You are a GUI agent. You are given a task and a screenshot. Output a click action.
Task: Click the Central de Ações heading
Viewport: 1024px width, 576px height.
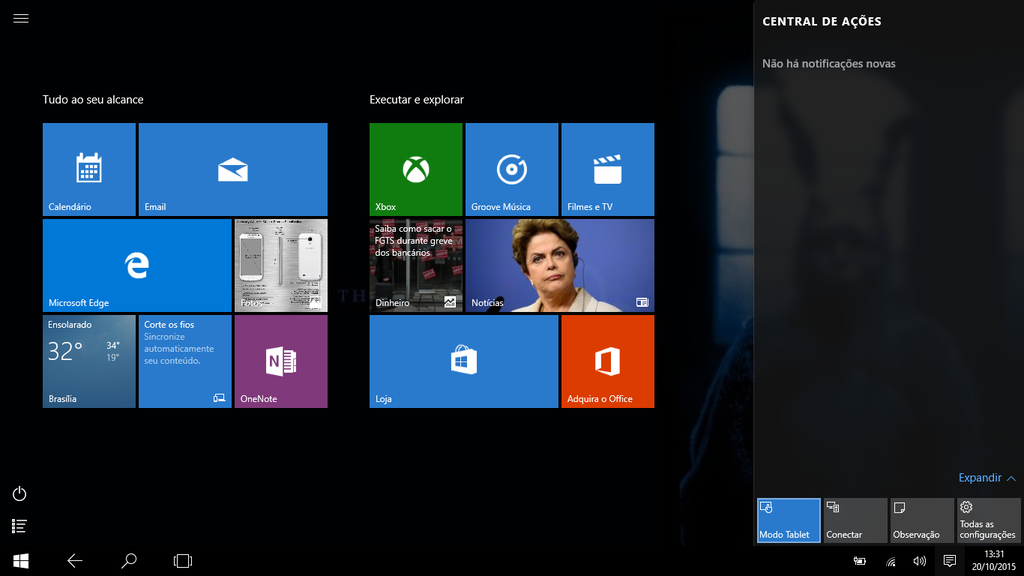(822, 22)
